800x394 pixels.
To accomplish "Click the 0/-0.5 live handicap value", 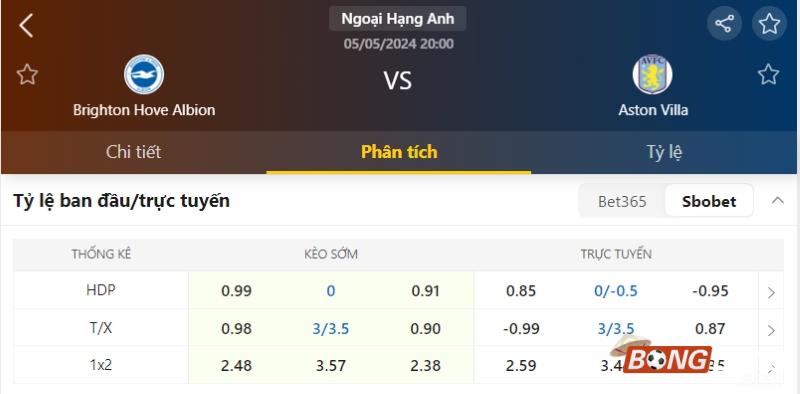I will [x=616, y=291].
